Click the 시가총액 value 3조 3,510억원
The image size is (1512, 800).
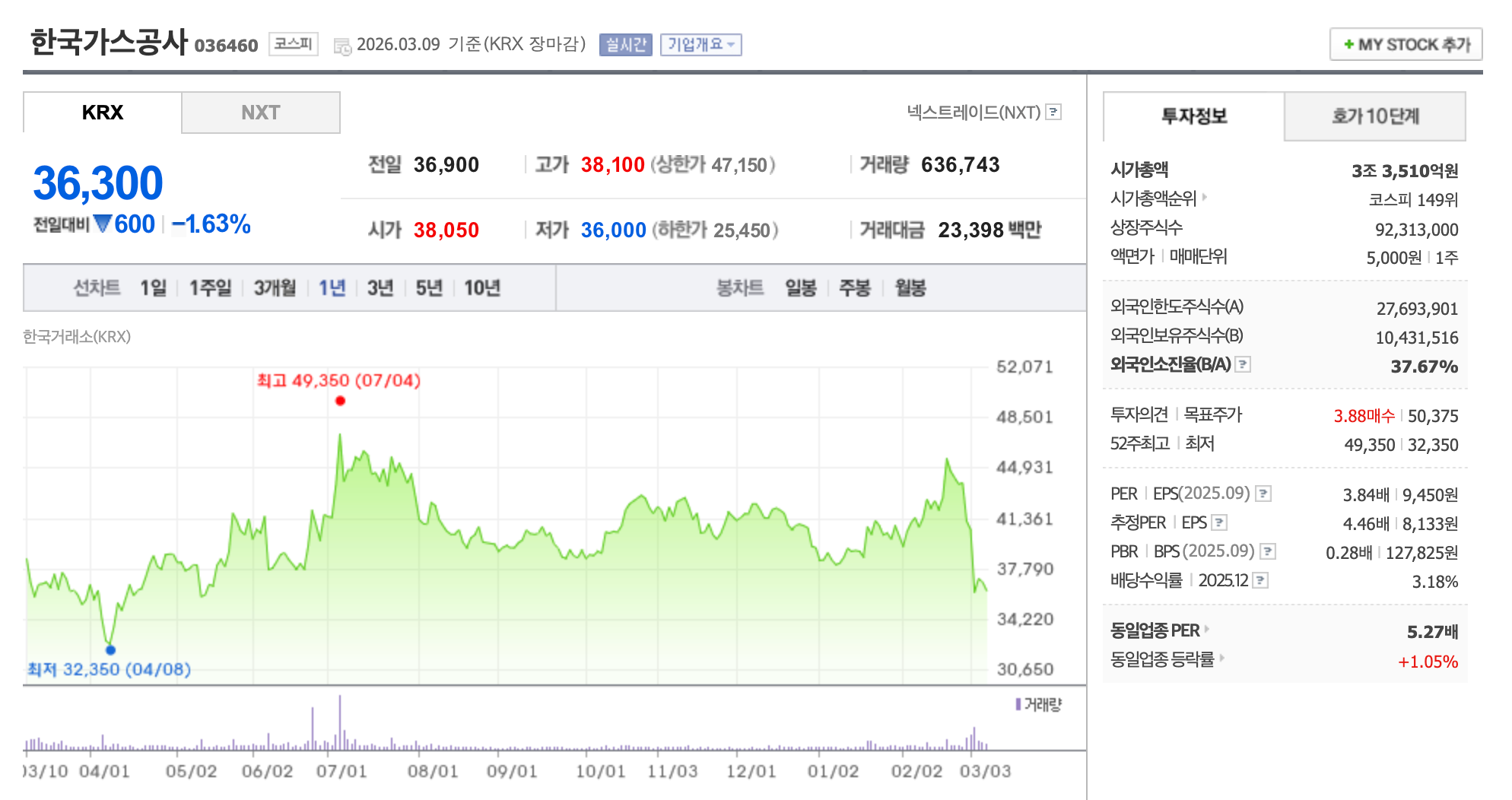1405,170
